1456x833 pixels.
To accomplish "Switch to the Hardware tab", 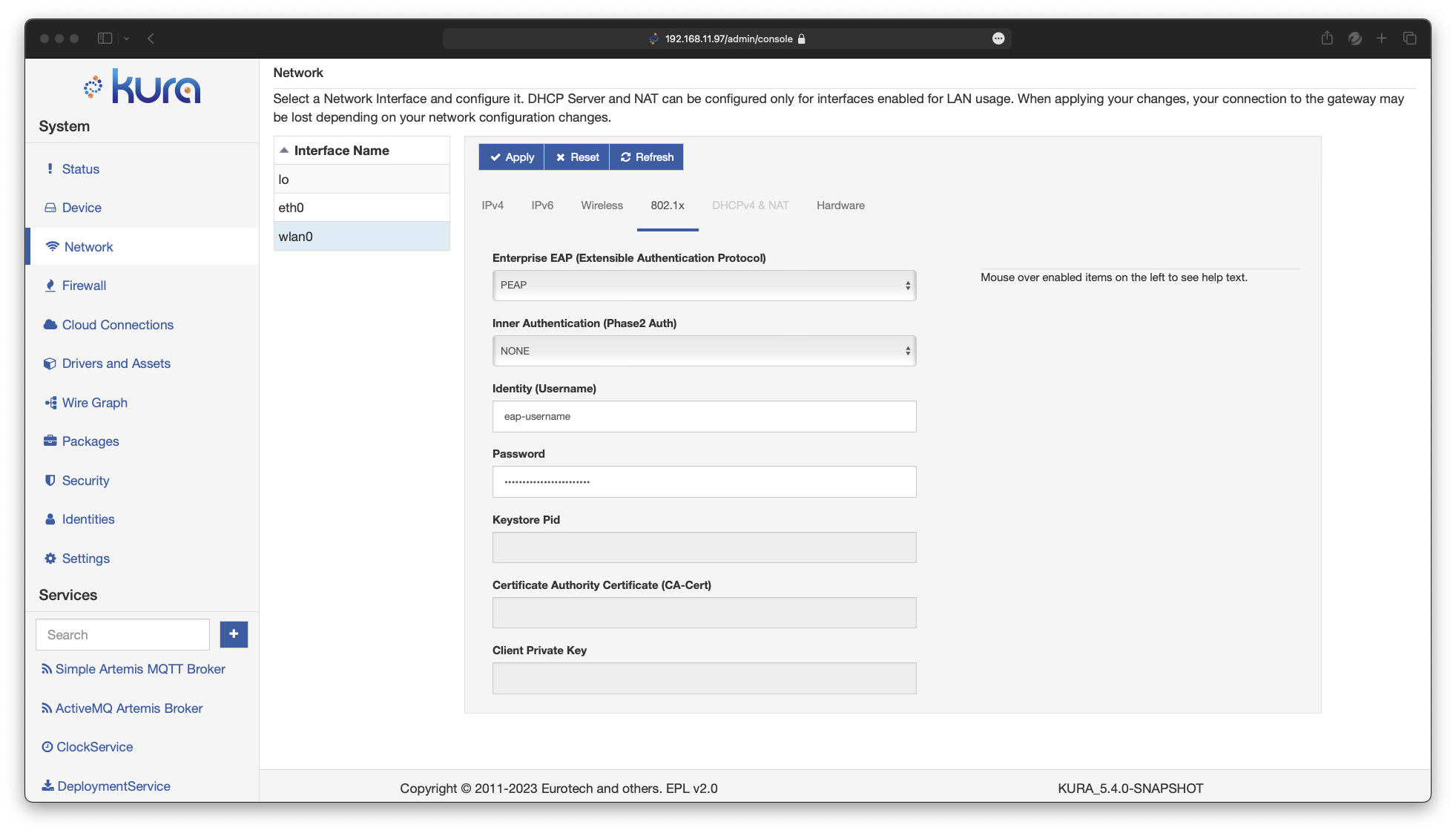I will (x=840, y=205).
